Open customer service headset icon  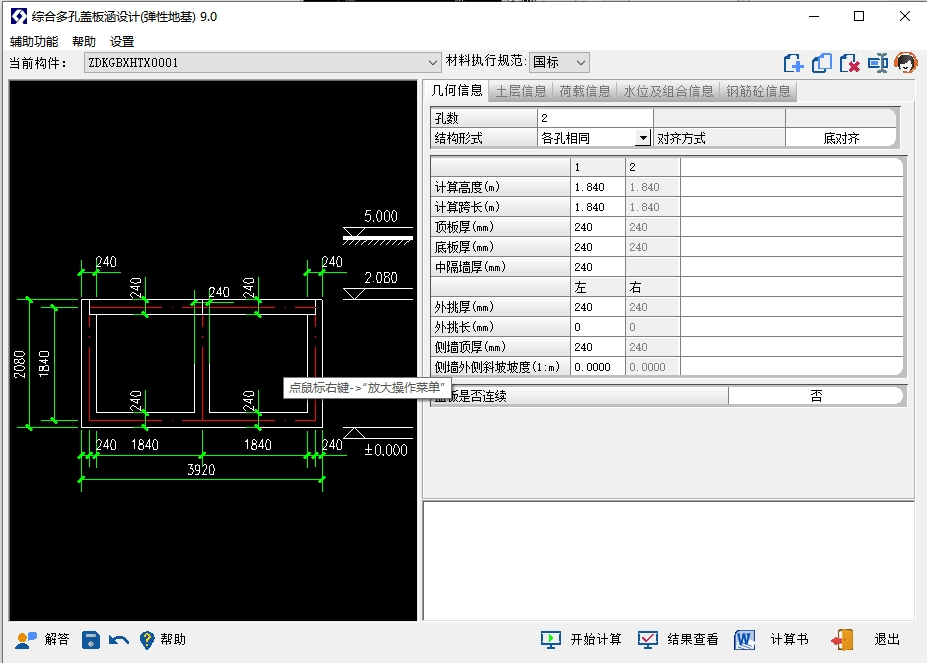(x=906, y=63)
